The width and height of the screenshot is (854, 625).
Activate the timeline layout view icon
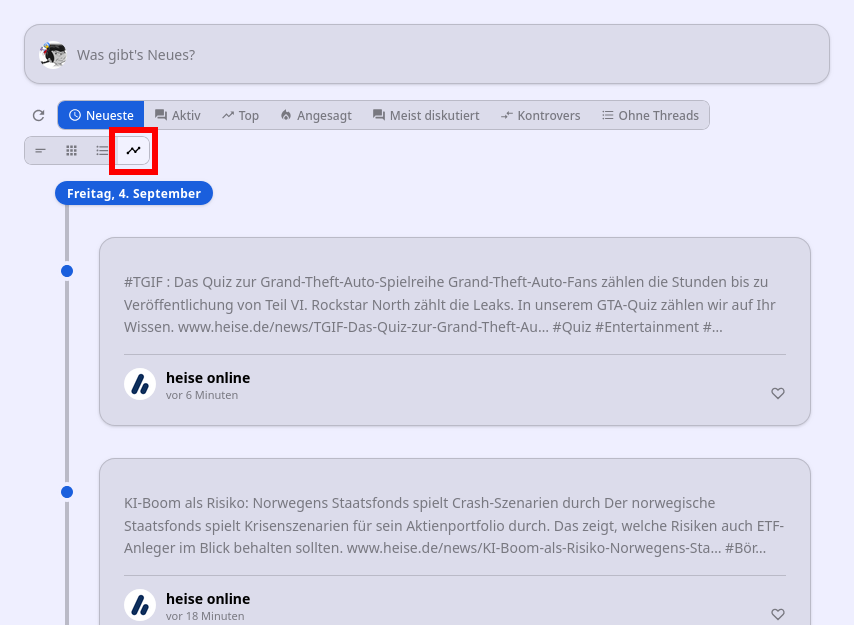133,151
